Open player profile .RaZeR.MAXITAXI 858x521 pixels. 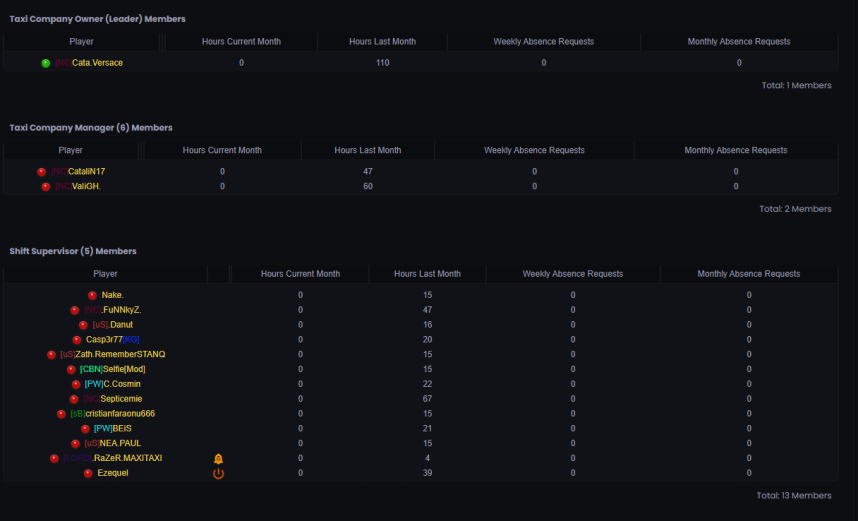113,458
